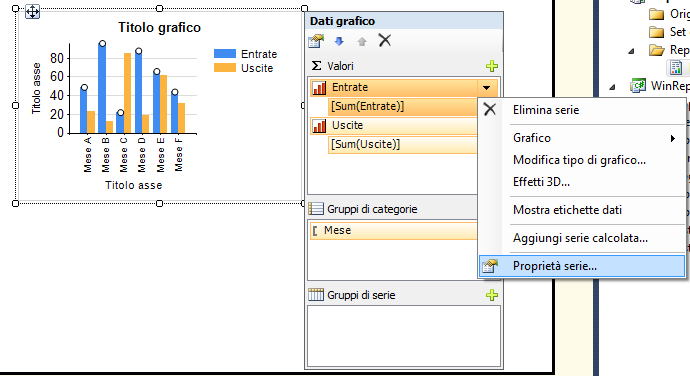Open the Entrate series dropdown arrow

pyautogui.click(x=486, y=88)
